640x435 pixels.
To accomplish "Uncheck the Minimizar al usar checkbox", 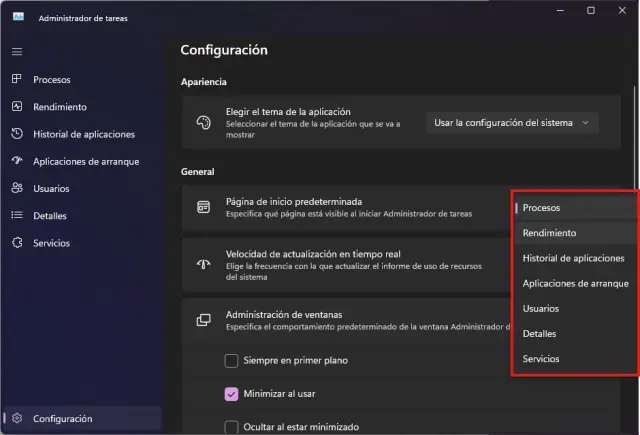I will [x=231, y=394].
